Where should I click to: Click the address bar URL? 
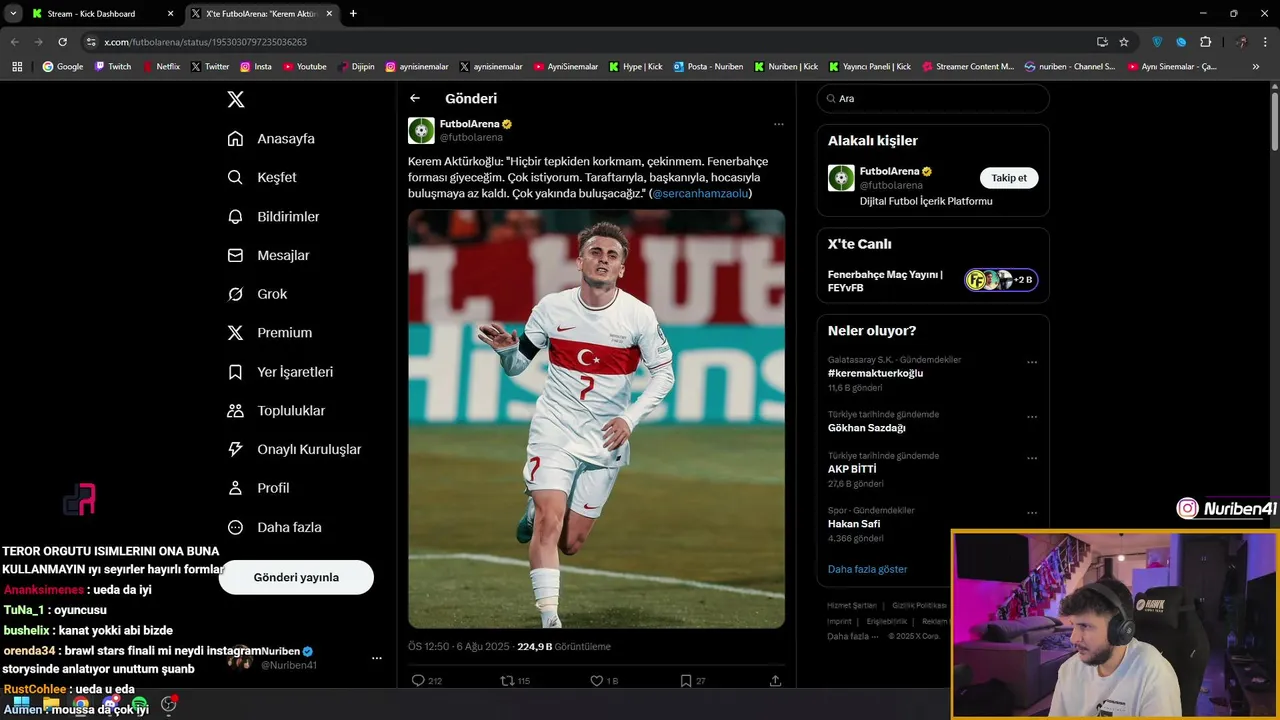pyautogui.click(x=205, y=42)
